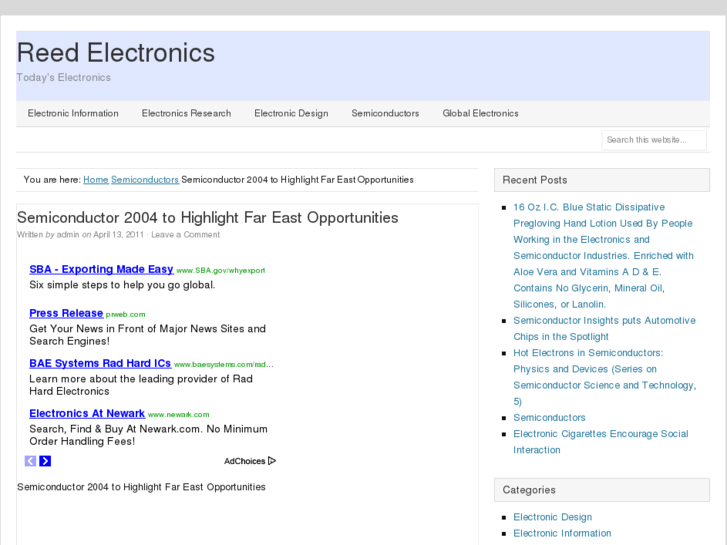Click the previous ads arrow icon
Image resolution: width=727 pixels, height=545 pixels.
coord(30,461)
